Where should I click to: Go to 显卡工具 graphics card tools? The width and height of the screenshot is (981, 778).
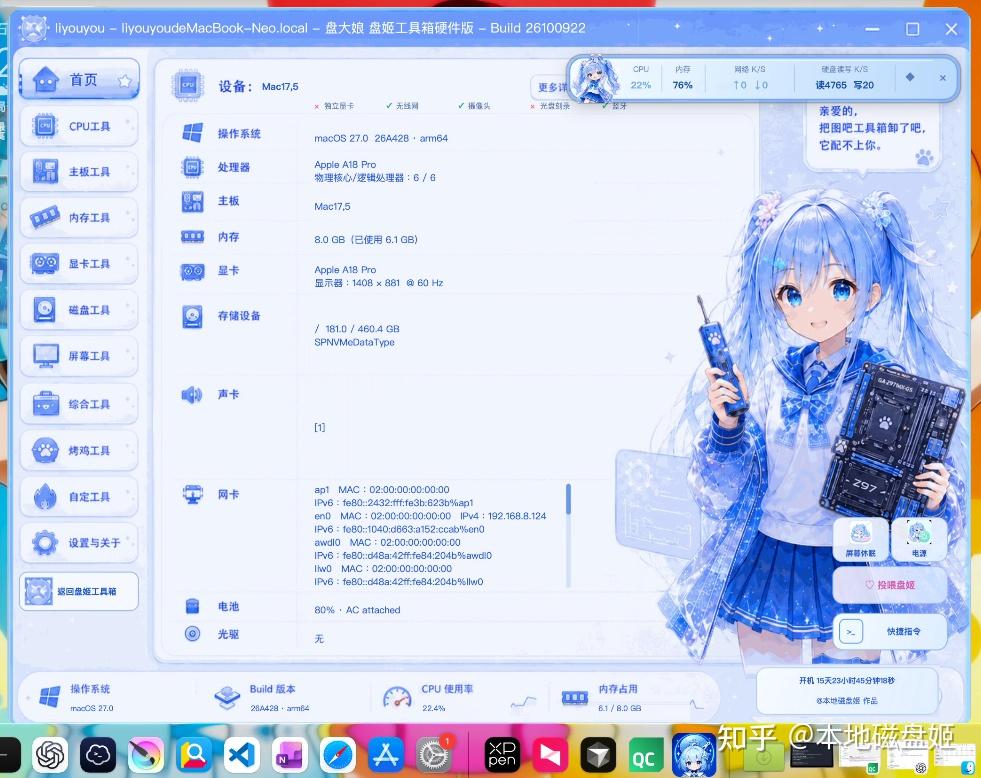(79, 264)
